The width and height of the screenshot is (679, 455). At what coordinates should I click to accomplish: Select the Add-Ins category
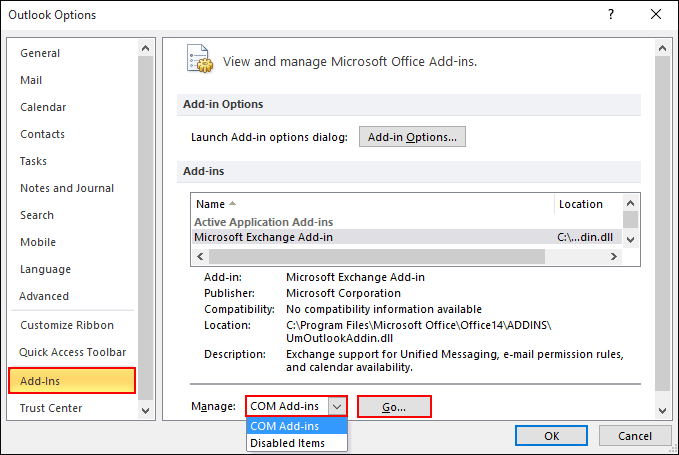[x=72, y=381]
